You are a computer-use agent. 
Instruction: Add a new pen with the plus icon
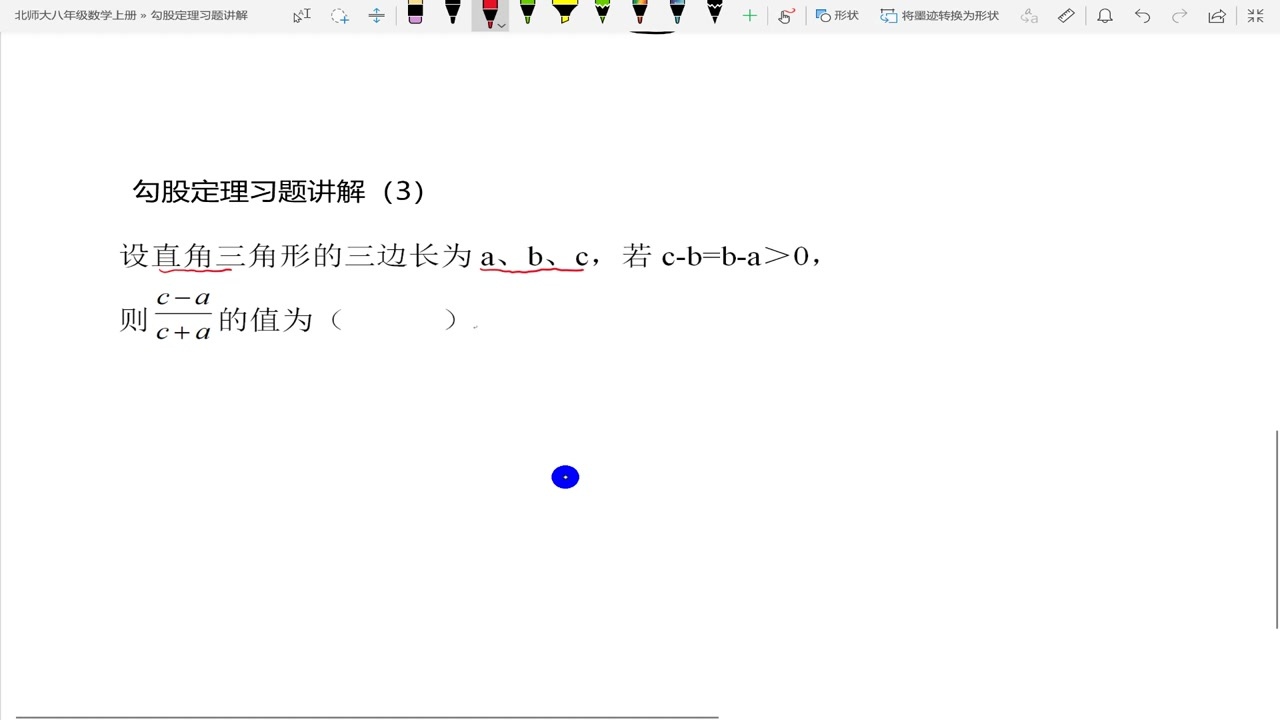pyautogui.click(x=750, y=15)
